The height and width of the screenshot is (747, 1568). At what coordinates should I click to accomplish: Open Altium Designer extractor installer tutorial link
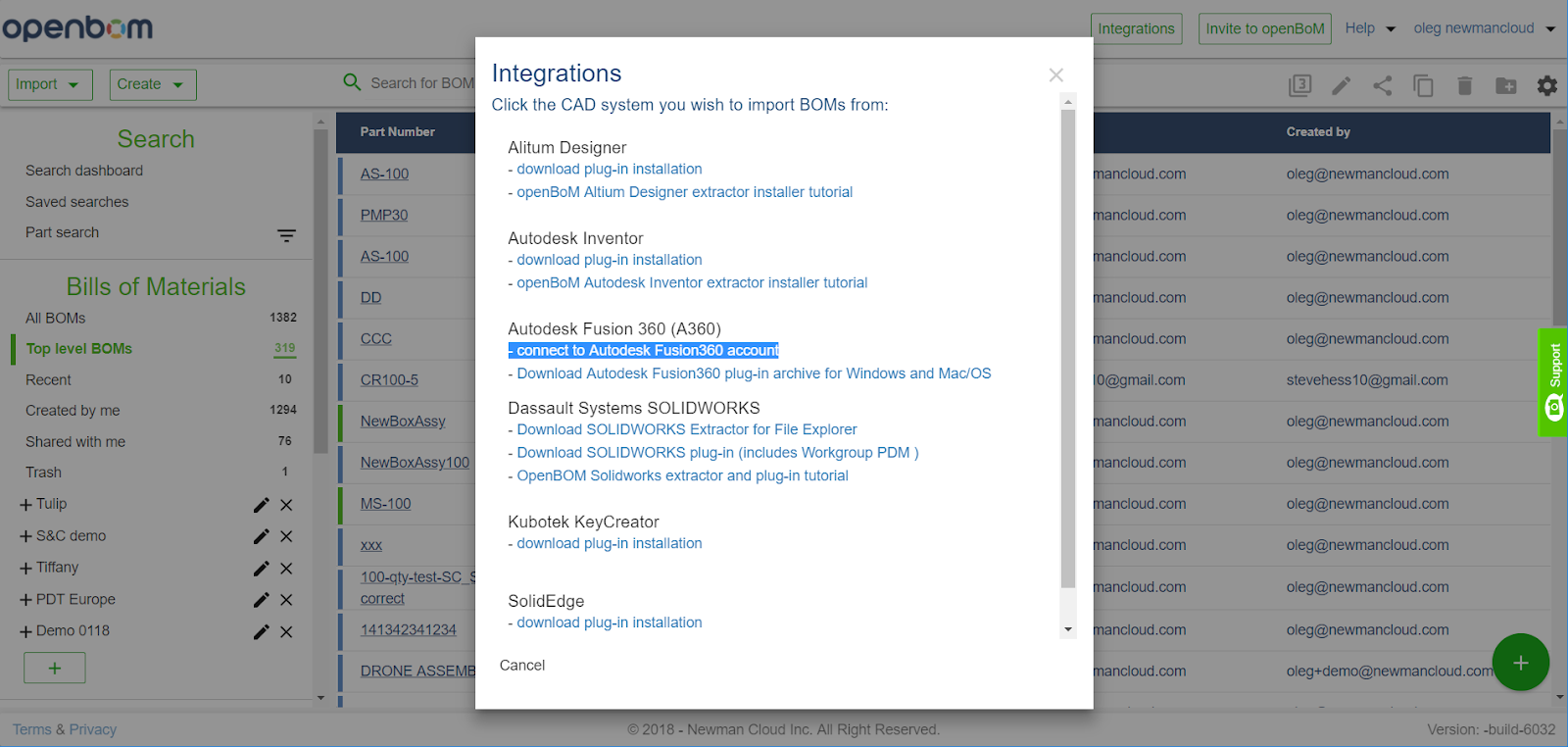point(684,192)
